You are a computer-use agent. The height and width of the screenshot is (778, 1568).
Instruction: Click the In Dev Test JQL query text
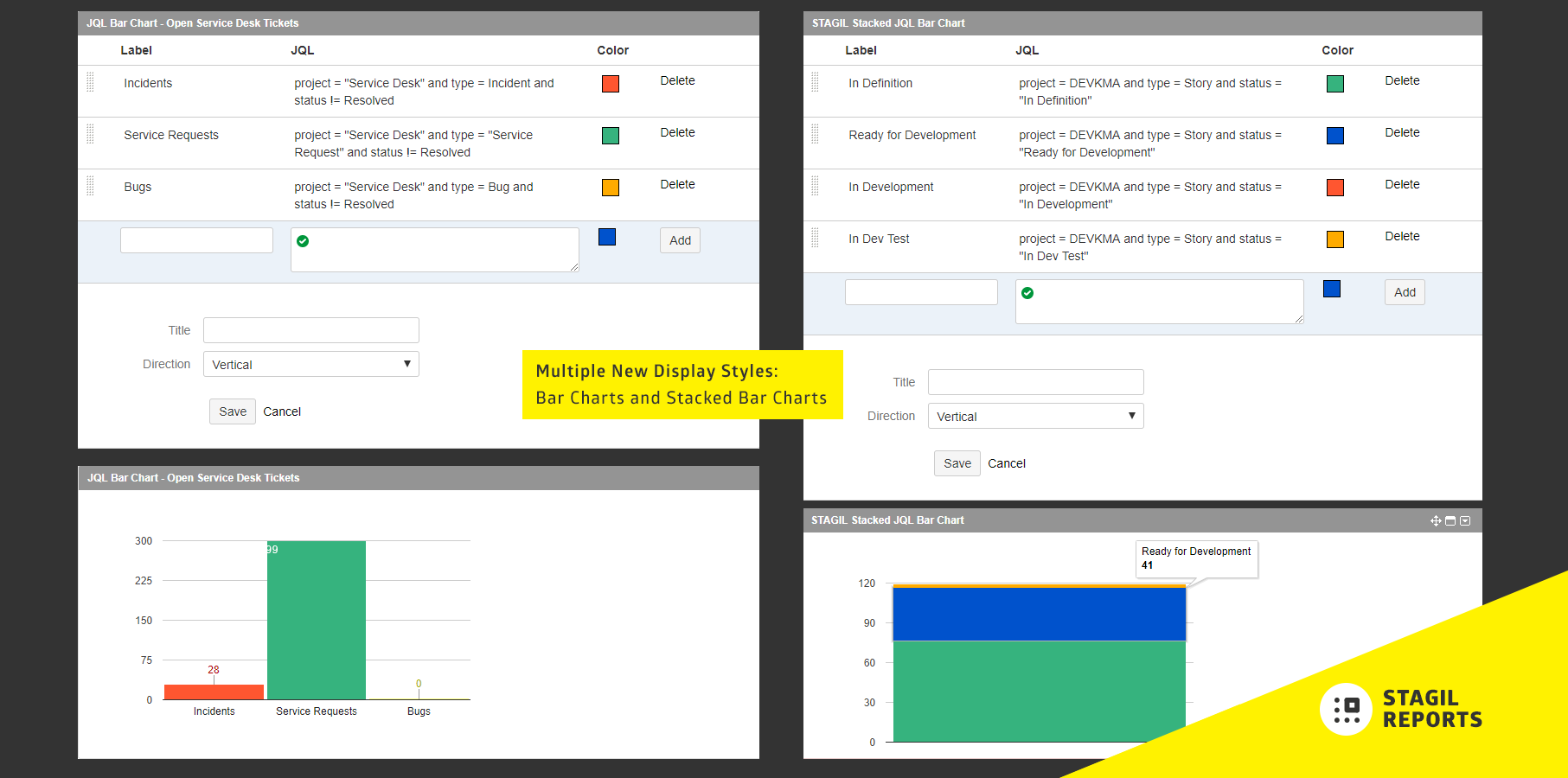point(1150,247)
